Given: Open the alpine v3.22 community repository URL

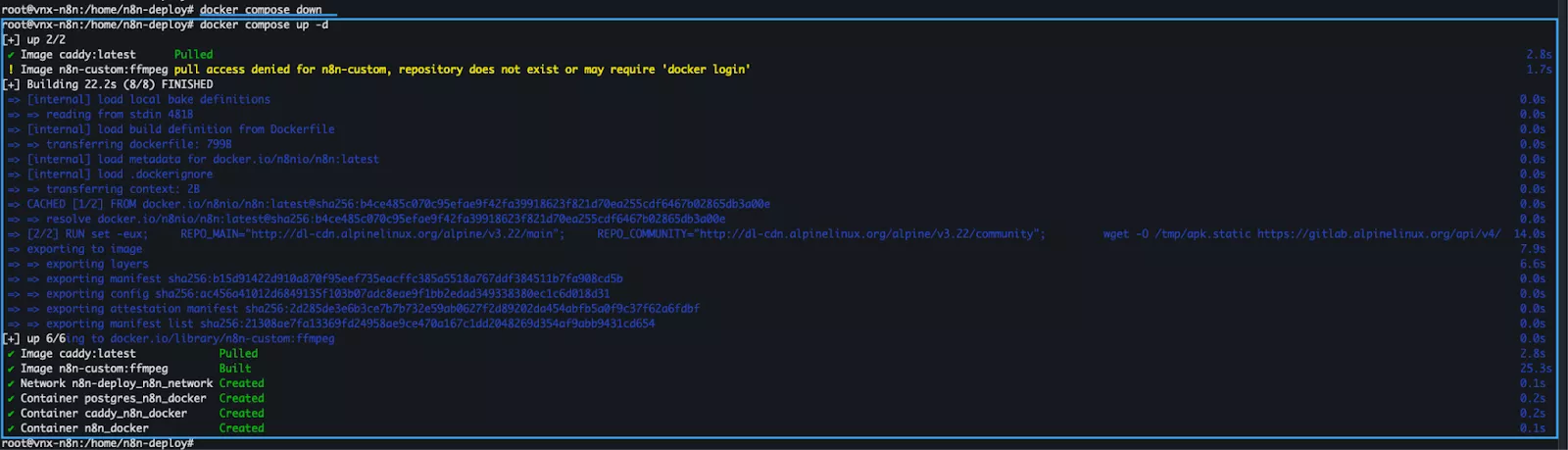Looking at the screenshot, I should point(867,234).
